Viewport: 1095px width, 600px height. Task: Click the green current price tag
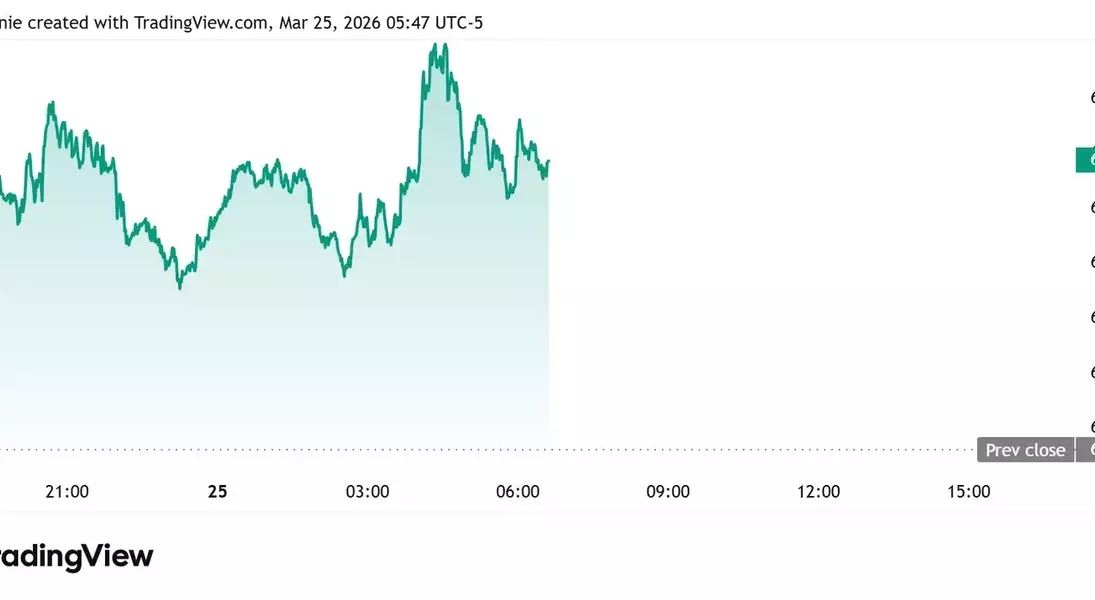click(x=1086, y=160)
